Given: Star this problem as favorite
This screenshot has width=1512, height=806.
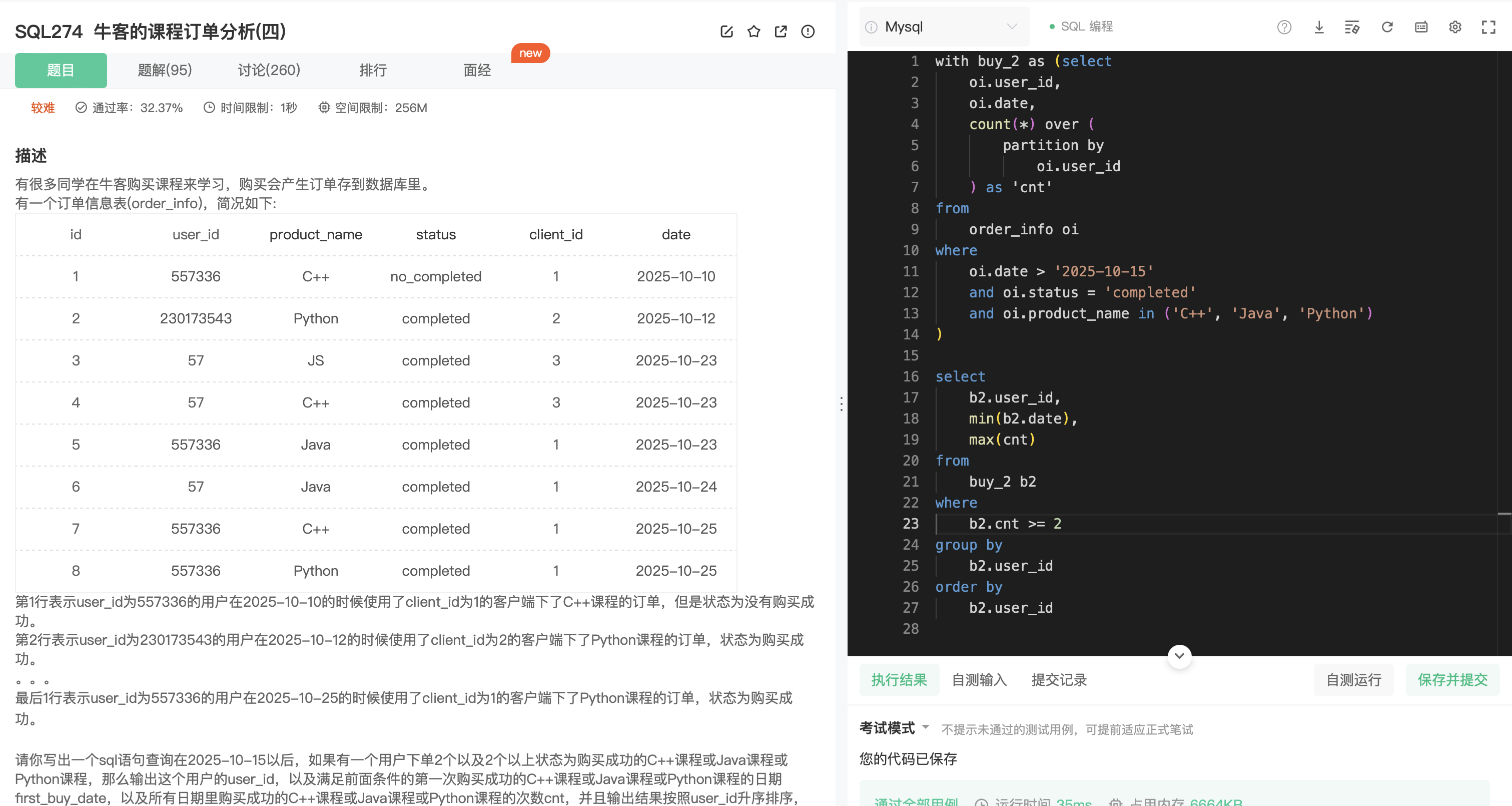Looking at the screenshot, I should 753,32.
